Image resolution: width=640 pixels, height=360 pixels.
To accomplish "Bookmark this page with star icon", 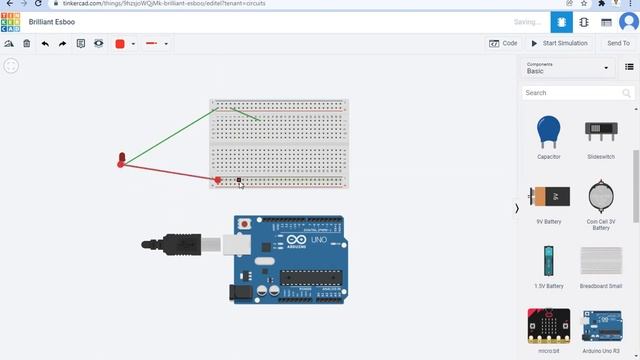I will point(584,3).
